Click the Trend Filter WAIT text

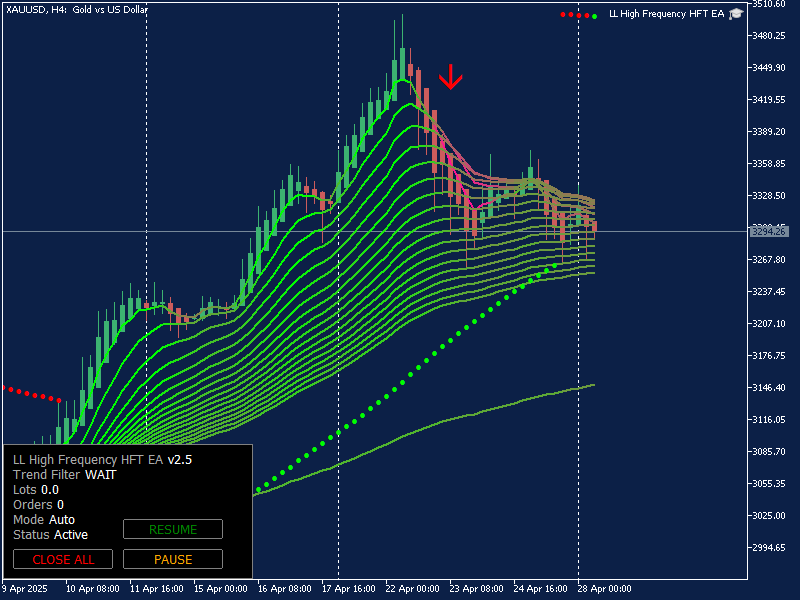(x=65, y=474)
